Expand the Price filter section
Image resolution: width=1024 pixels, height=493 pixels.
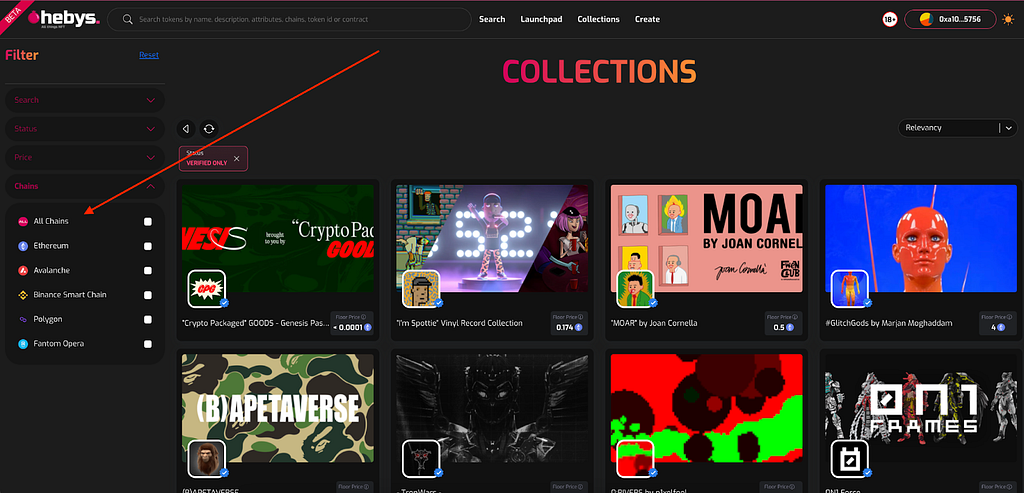(x=85, y=157)
